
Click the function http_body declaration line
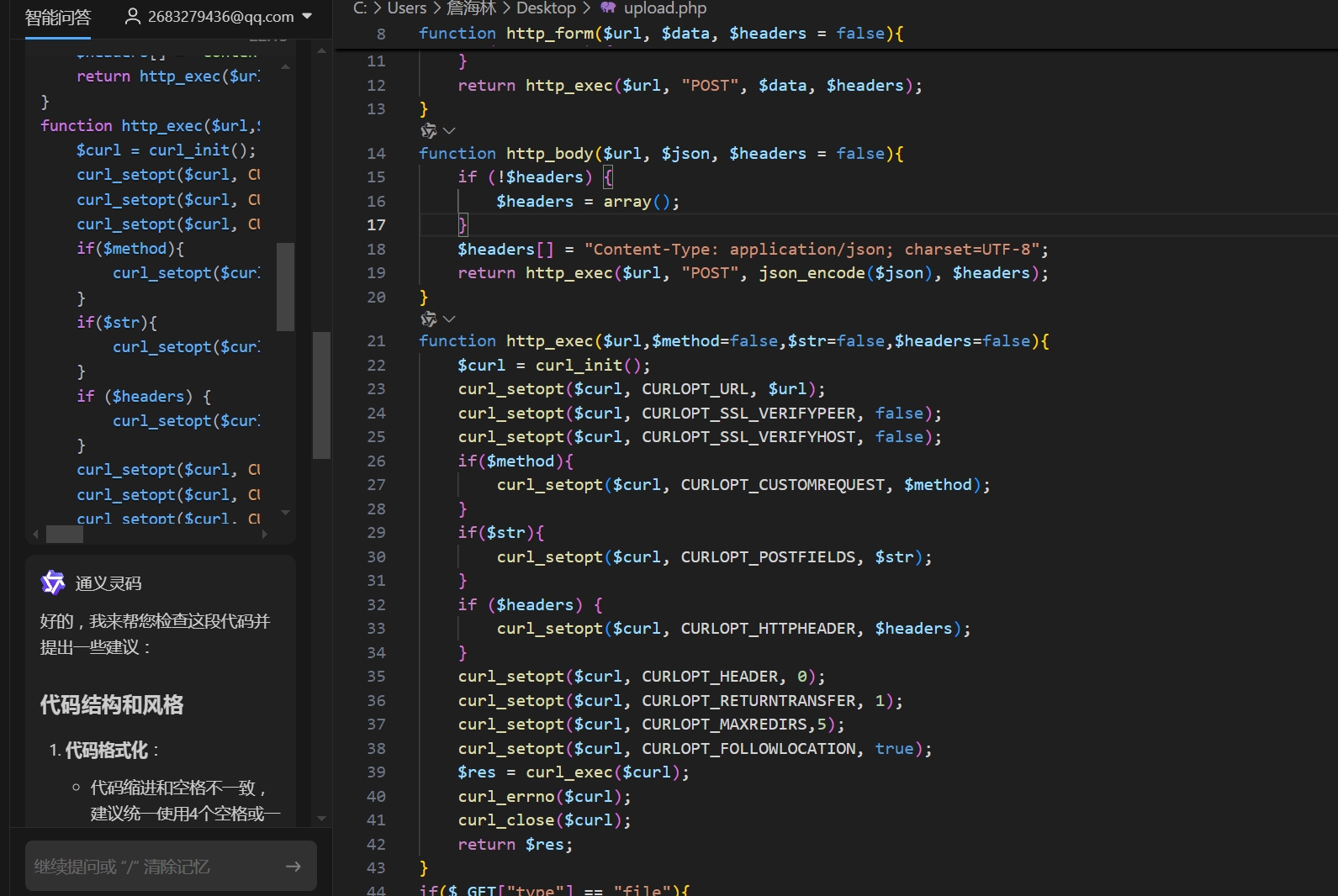pyautogui.click(x=661, y=154)
